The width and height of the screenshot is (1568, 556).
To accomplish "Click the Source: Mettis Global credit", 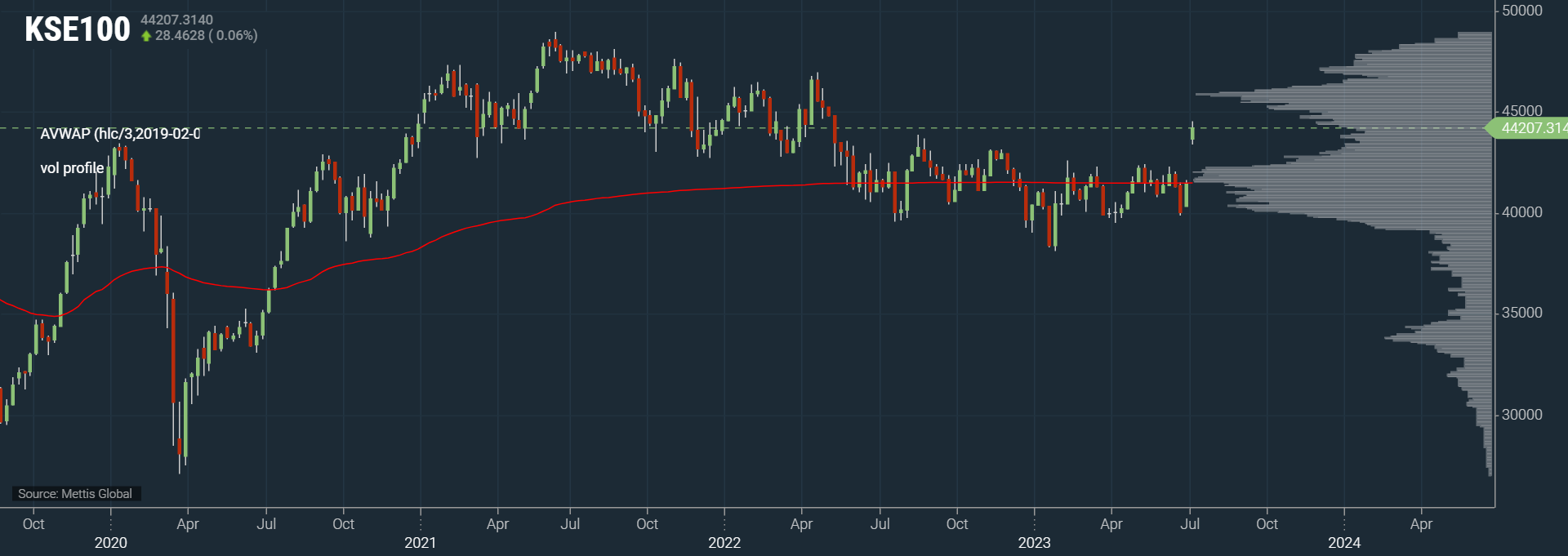I will pyautogui.click(x=75, y=494).
